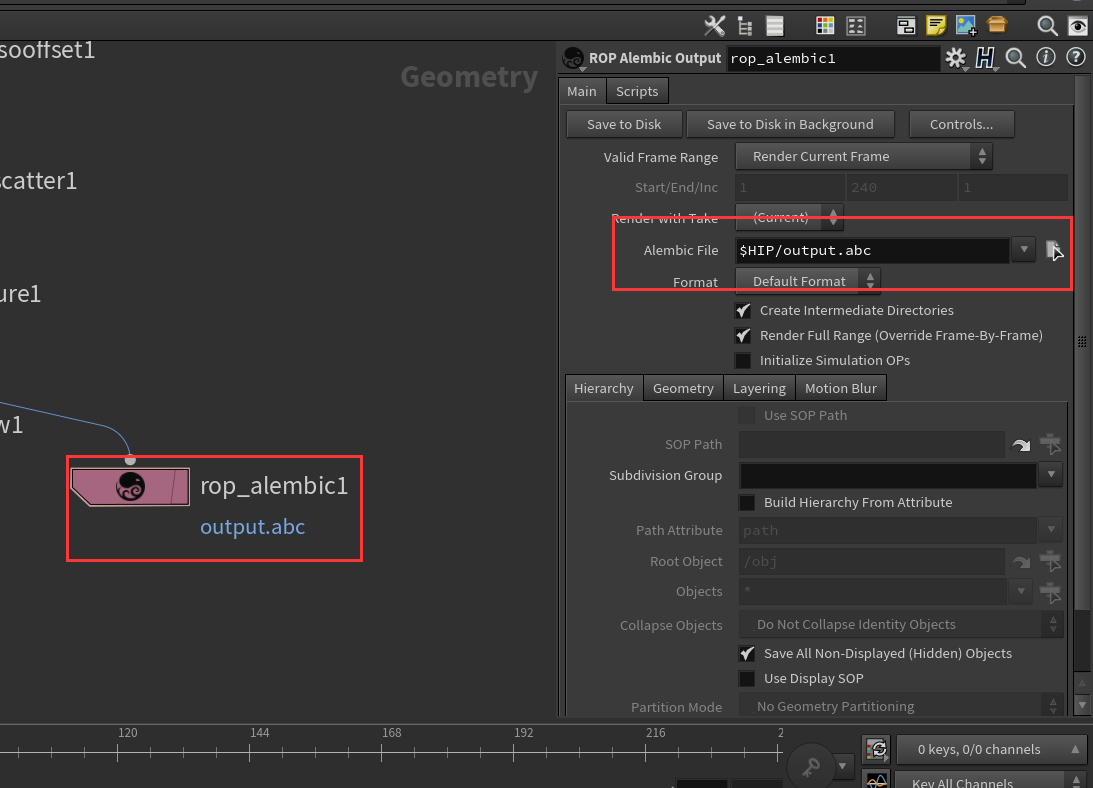
Task: Expand the Alembic File dropdown arrow
Action: (1021, 250)
